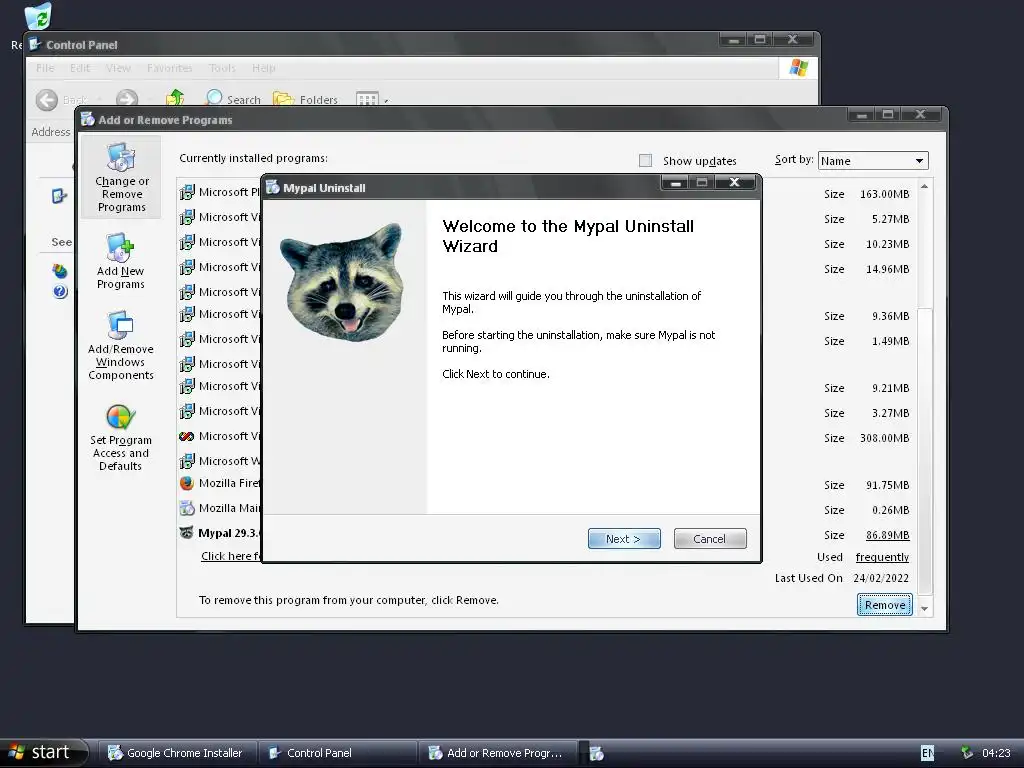1024x768 pixels.
Task: Click Search in Control Panel toolbar
Action: (x=232, y=99)
